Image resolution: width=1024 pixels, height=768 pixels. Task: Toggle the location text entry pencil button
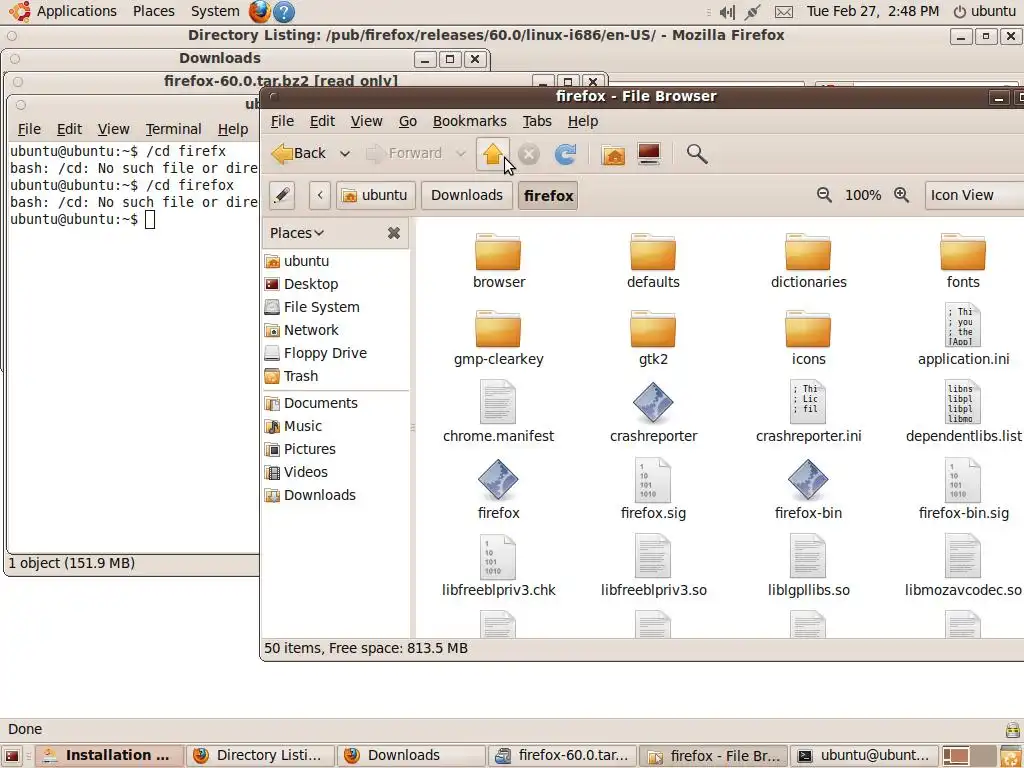[x=282, y=195]
